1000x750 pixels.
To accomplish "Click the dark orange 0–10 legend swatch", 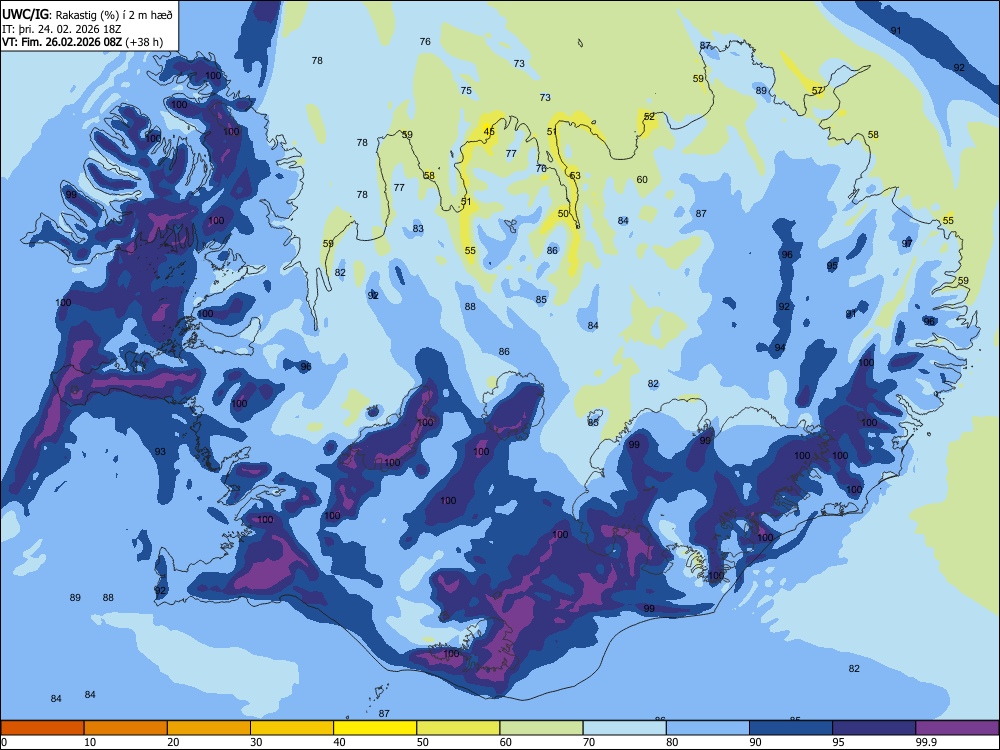I will pyautogui.click(x=42, y=728).
